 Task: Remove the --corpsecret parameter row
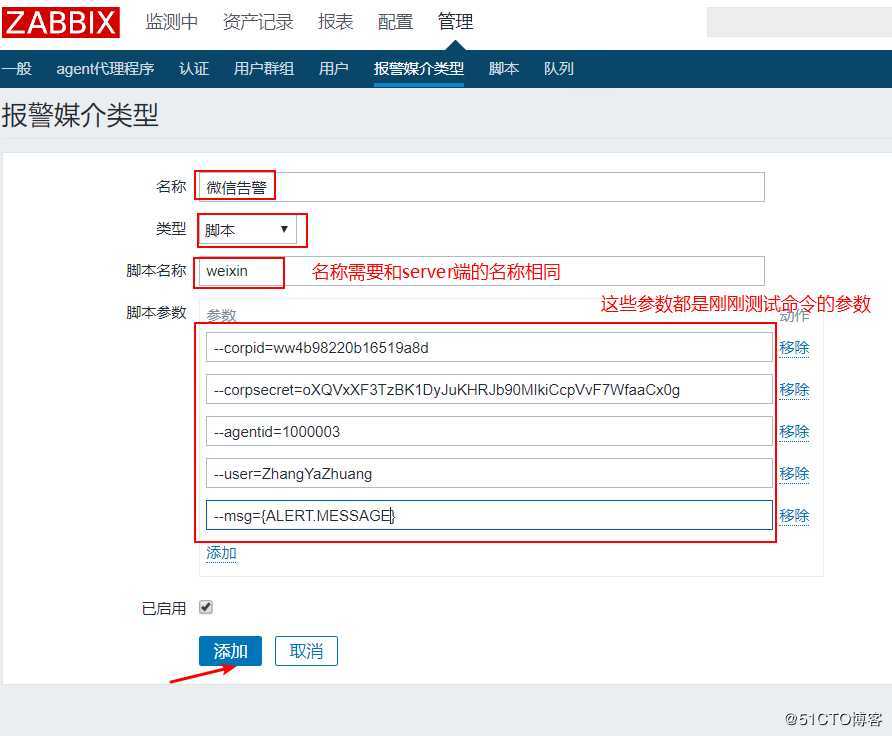coord(794,390)
